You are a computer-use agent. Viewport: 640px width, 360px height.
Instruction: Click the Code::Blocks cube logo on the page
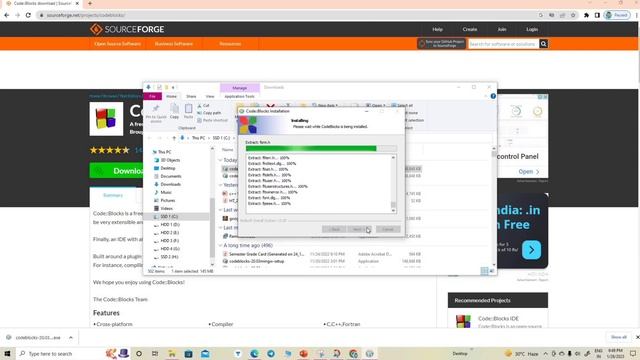(106, 119)
